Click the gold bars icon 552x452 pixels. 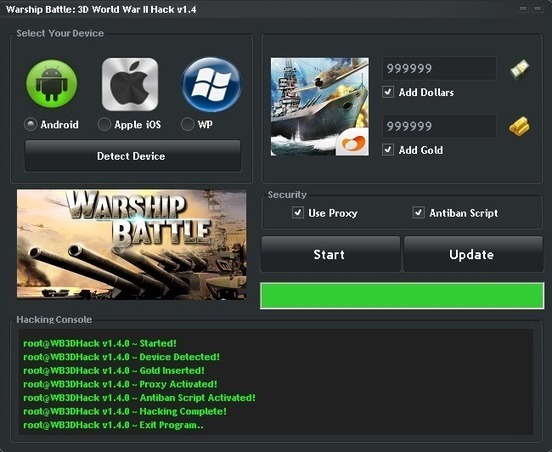tap(520, 127)
